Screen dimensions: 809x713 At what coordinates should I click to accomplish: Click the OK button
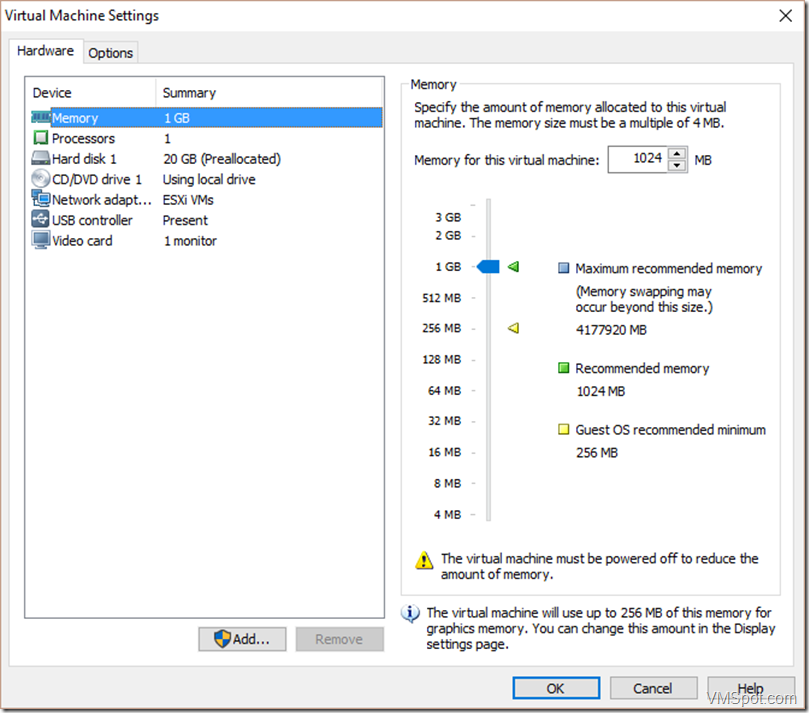[x=556, y=688]
